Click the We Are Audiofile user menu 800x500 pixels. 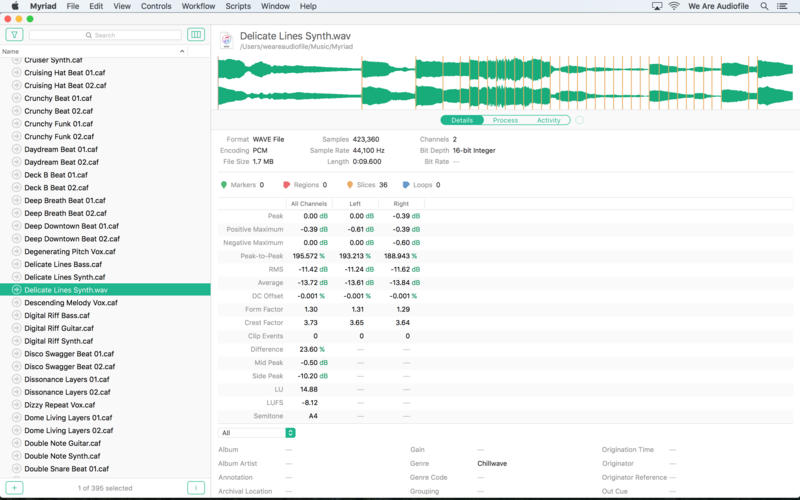(718, 6)
